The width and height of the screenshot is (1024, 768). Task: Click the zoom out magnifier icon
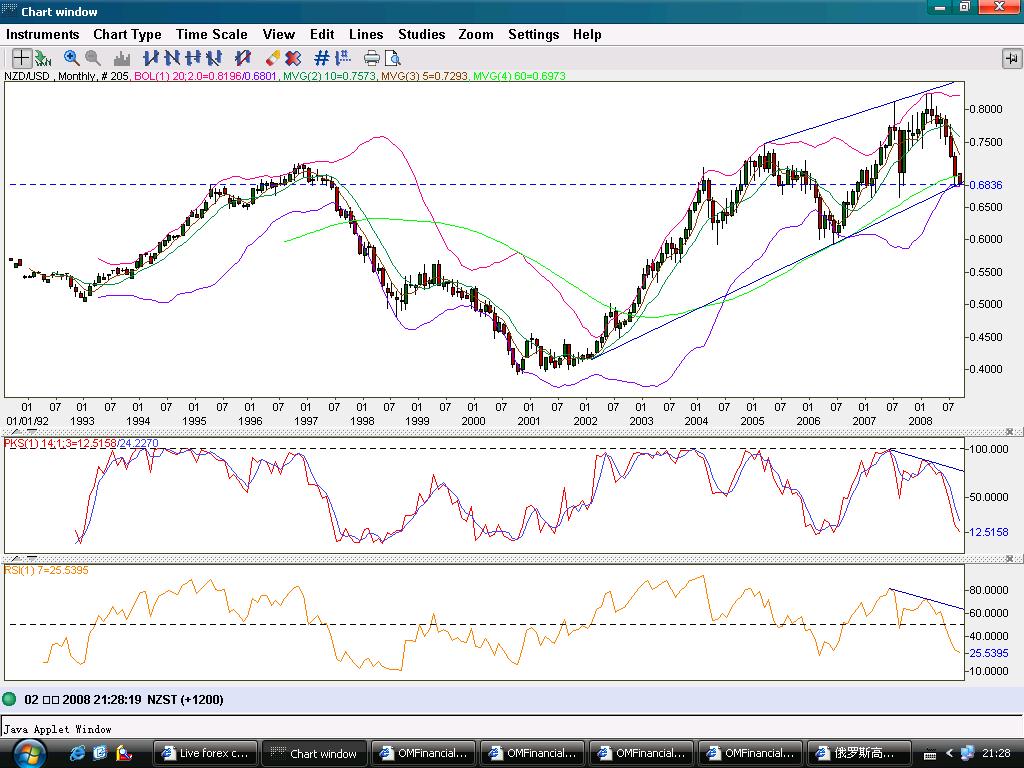93,58
